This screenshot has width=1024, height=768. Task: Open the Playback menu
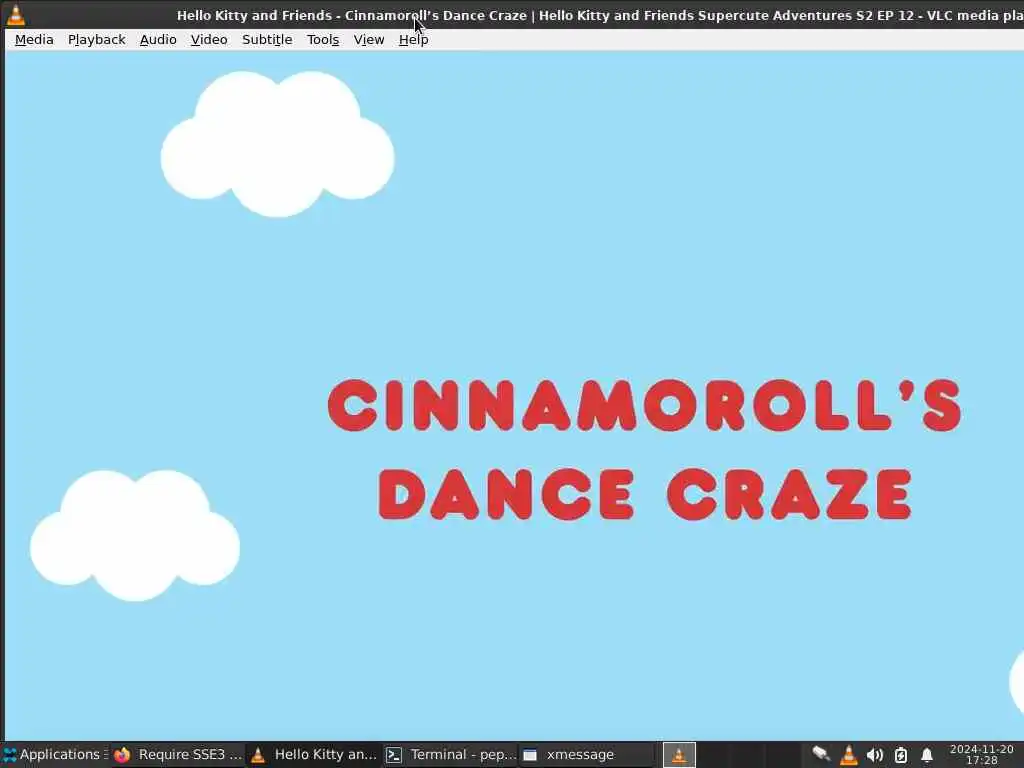[x=97, y=40]
